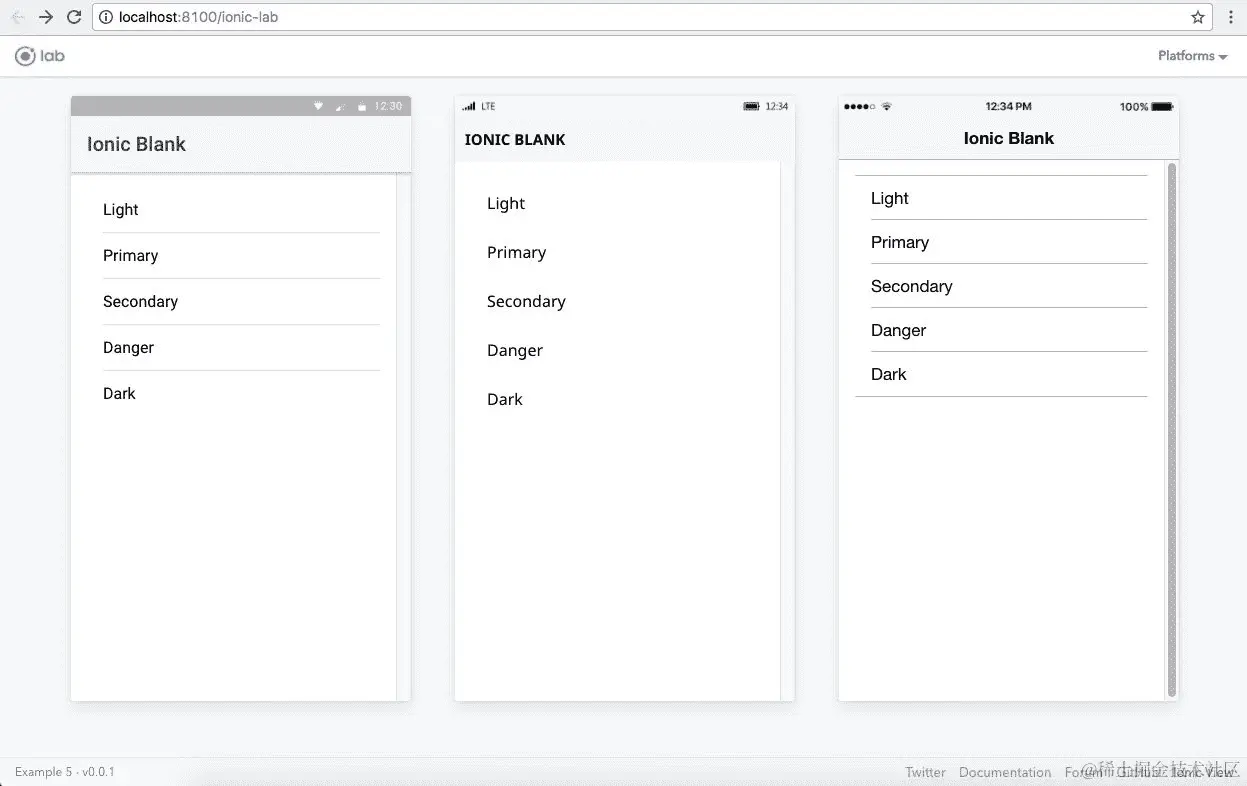The image size is (1247, 786).
Task: Open the Chrome three-dot menu
Action: click(1231, 17)
